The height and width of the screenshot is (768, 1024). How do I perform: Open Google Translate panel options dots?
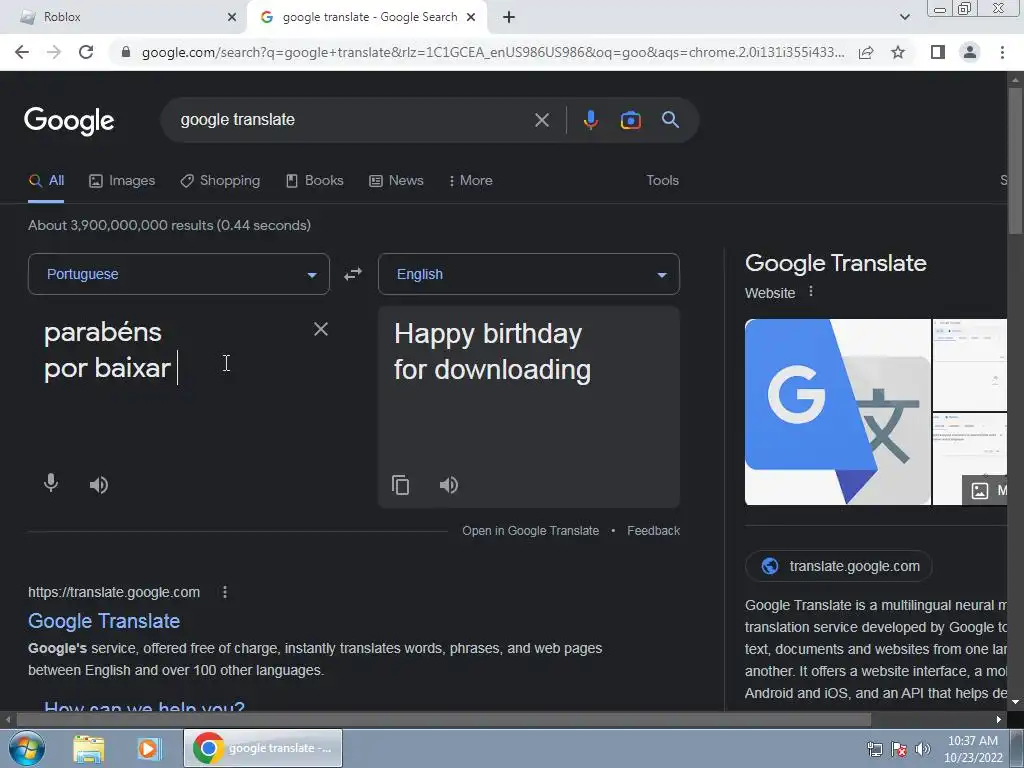click(x=810, y=291)
